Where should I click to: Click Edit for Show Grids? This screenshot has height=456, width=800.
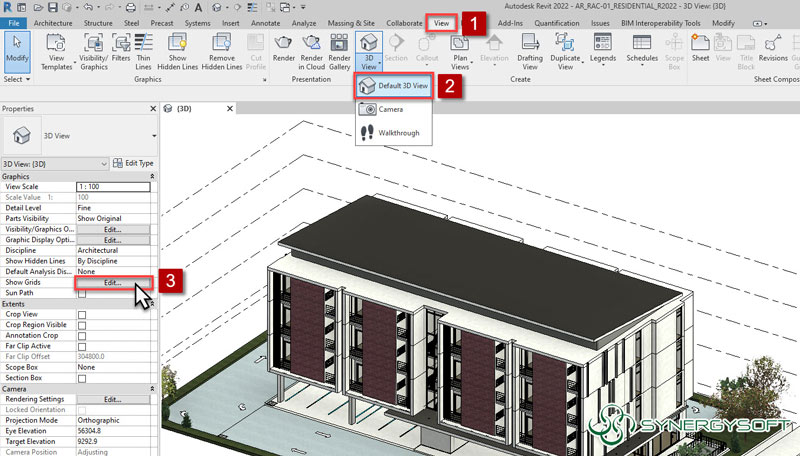(113, 282)
